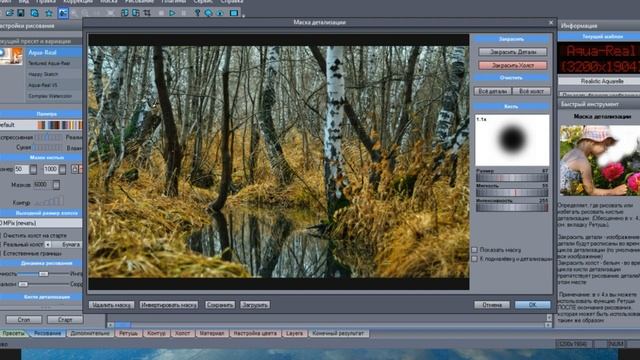This screenshot has width=640, height=360.
Task: Click the Всё детали clear button
Action: tap(493, 91)
